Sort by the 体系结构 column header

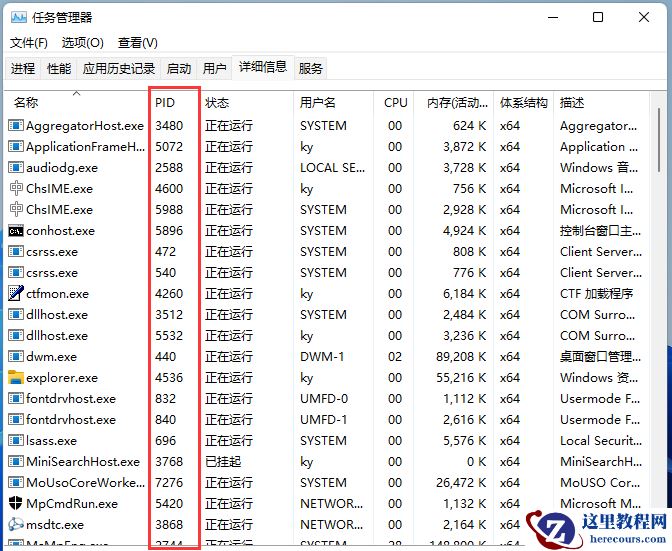pyautogui.click(x=524, y=102)
